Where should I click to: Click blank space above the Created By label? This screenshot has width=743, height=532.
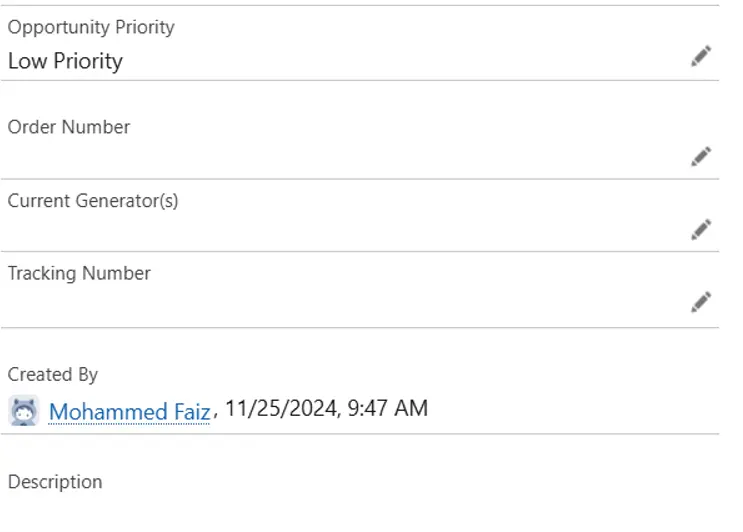coord(360,346)
